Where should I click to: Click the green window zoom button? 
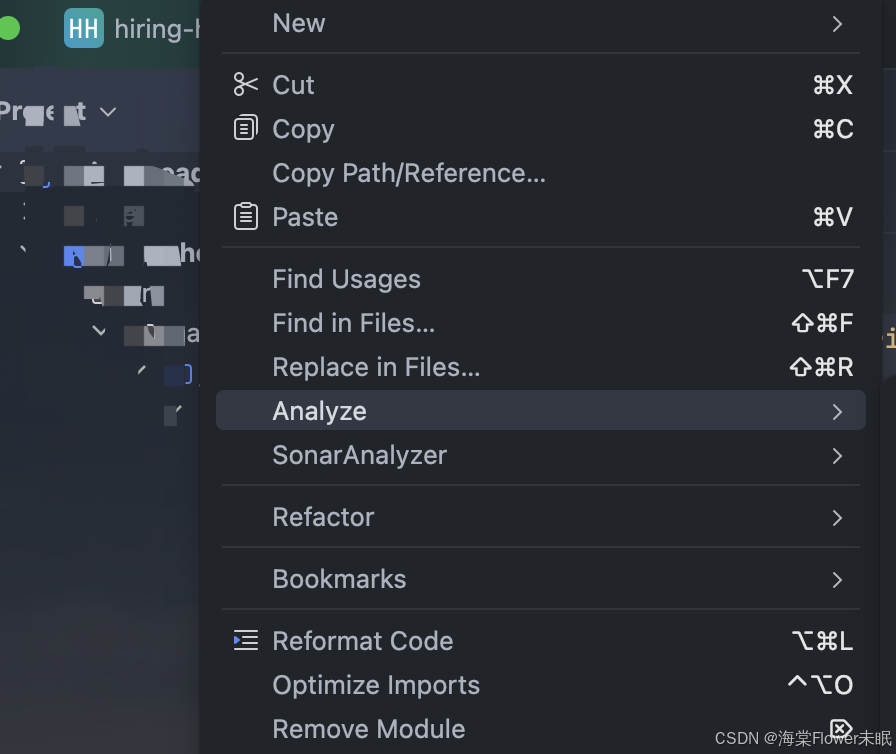pyautogui.click(x=8, y=29)
